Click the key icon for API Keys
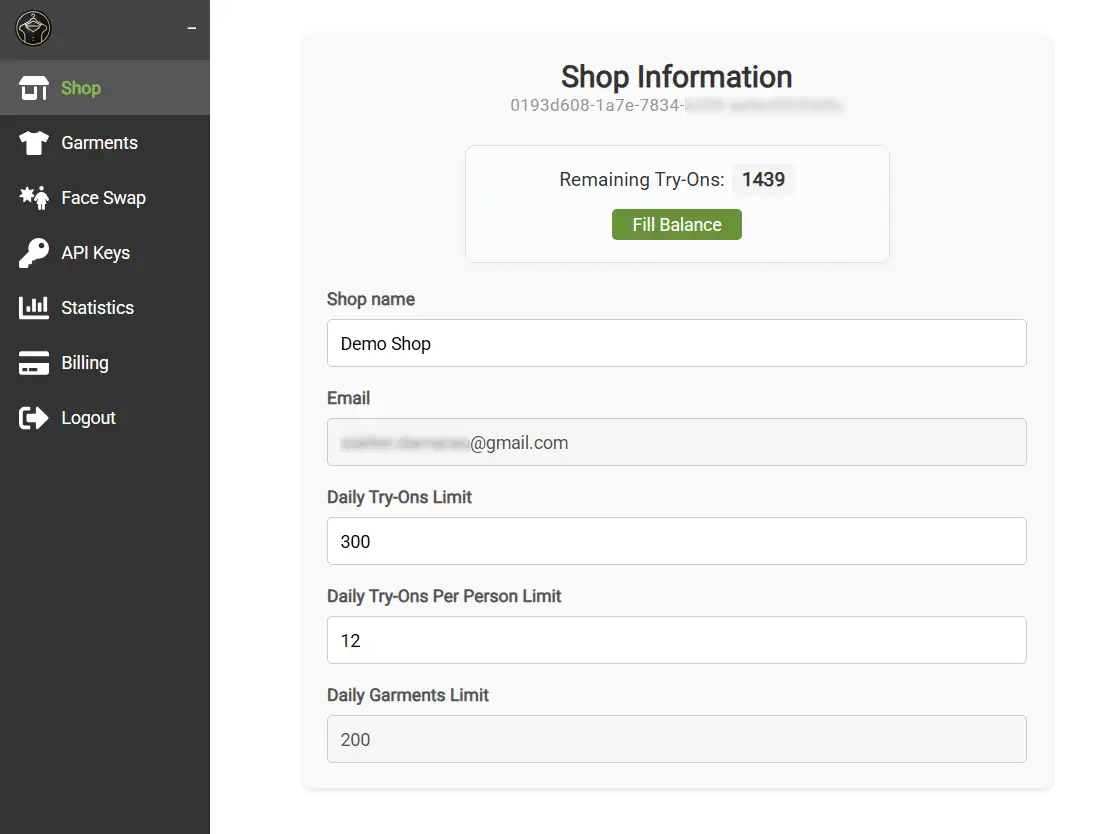Image resolution: width=1110 pixels, height=834 pixels. tap(34, 253)
